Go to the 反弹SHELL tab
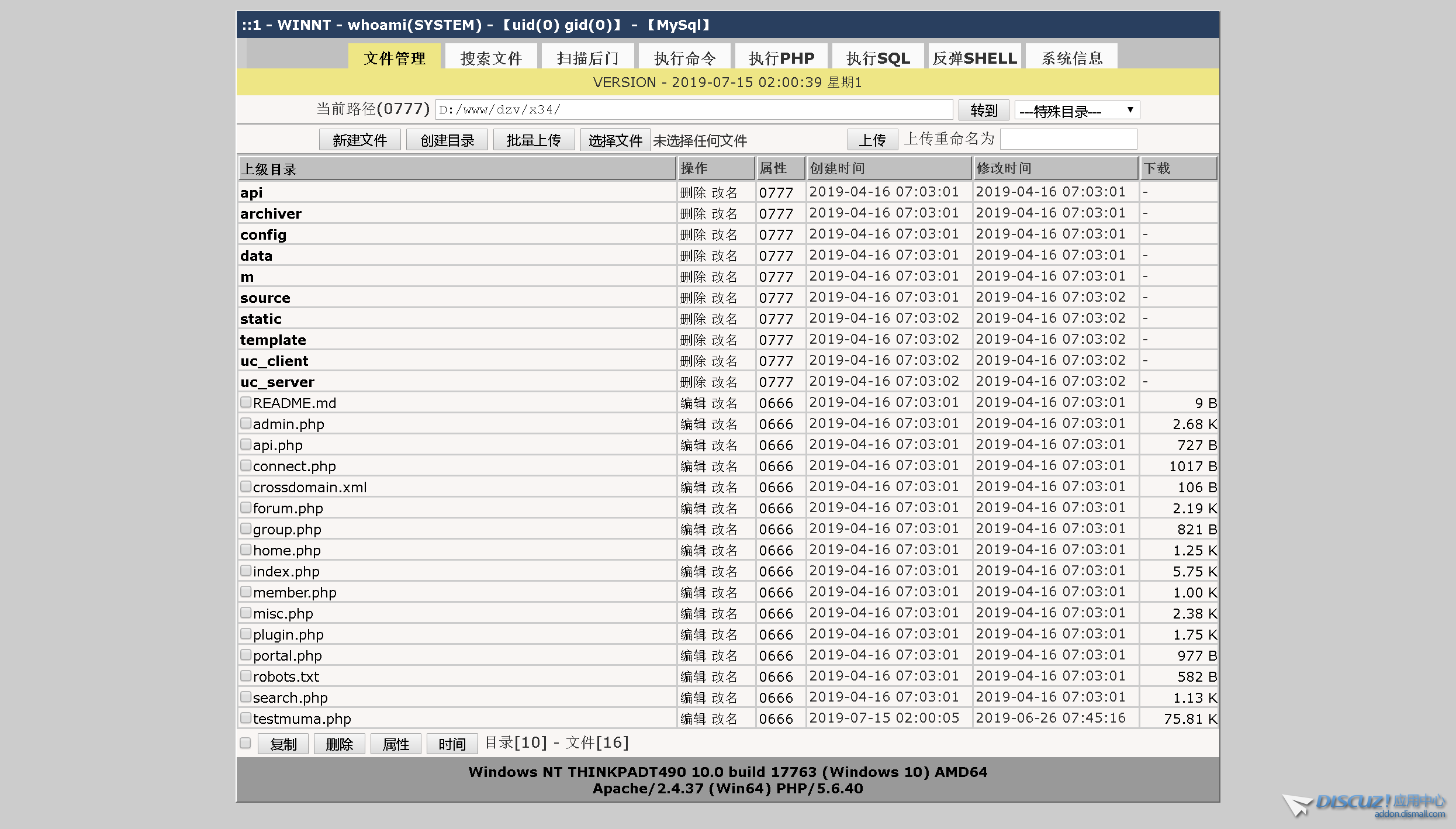Screen dimensions: 1456x829 click(974, 58)
